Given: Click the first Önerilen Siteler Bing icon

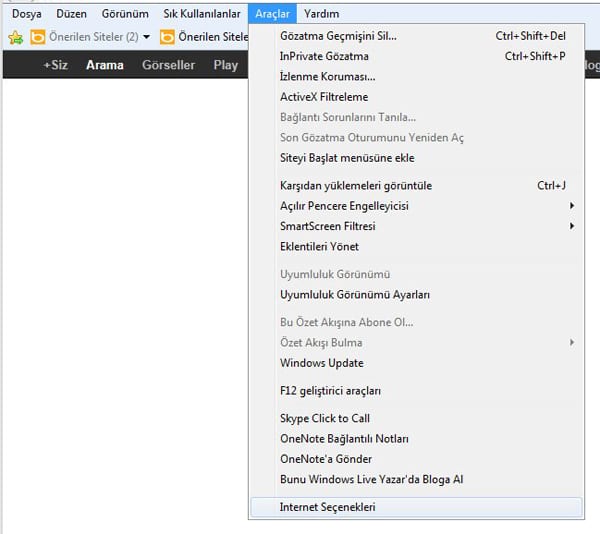Looking at the screenshot, I should click(38, 37).
